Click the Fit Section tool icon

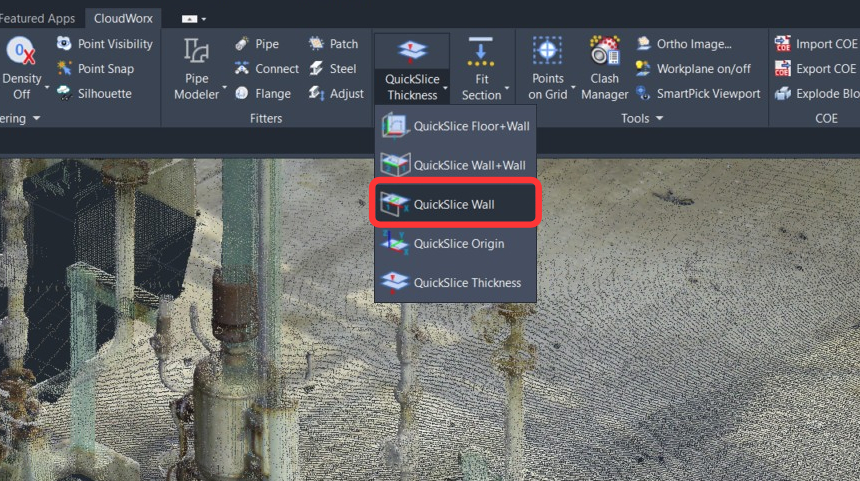[480, 52]
